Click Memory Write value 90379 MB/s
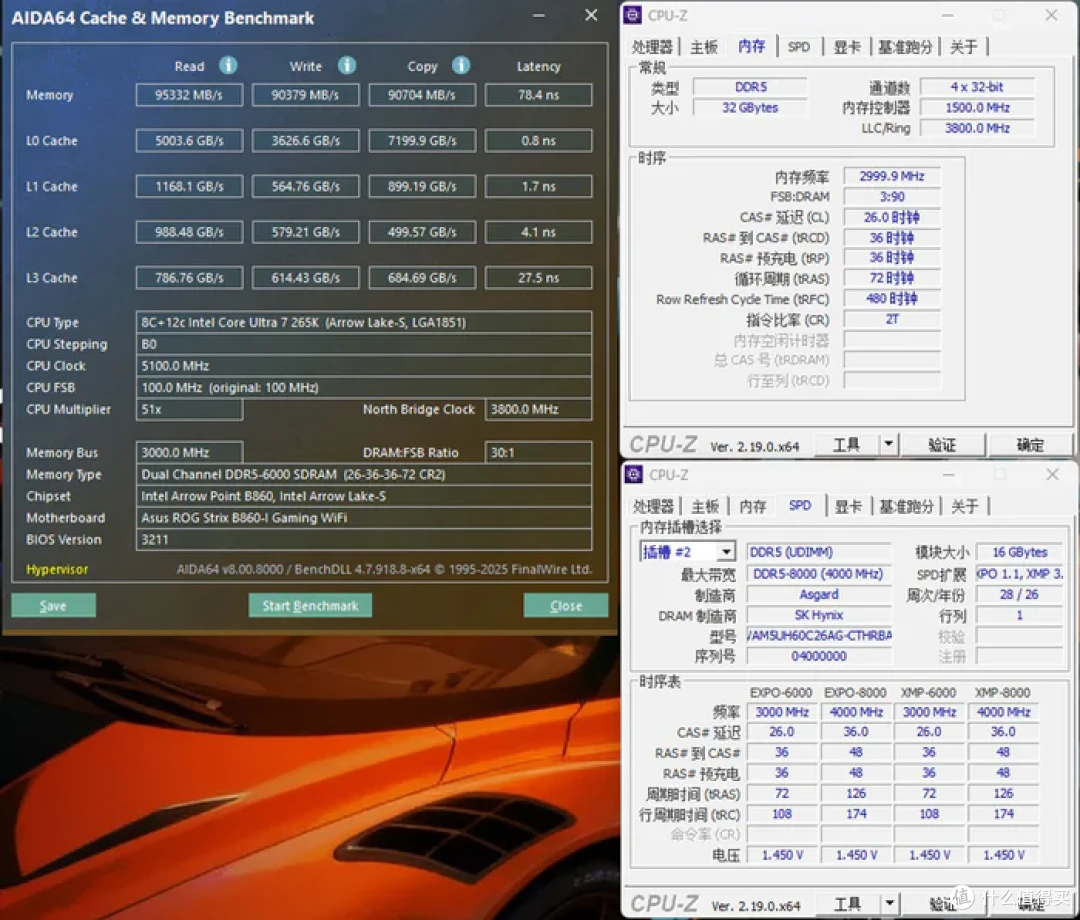The width and height of the screenshot is (1080, 920). [x=306, y=95]
